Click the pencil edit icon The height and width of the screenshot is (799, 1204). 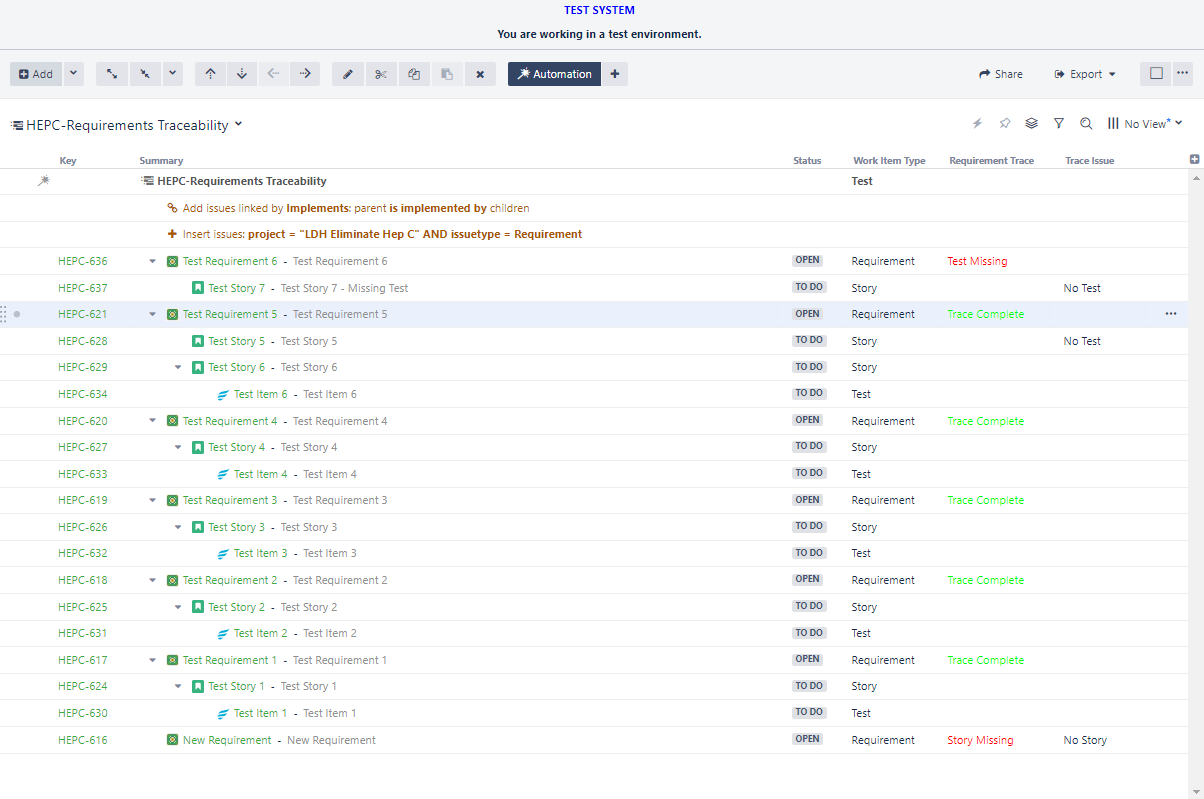[348, 74]
